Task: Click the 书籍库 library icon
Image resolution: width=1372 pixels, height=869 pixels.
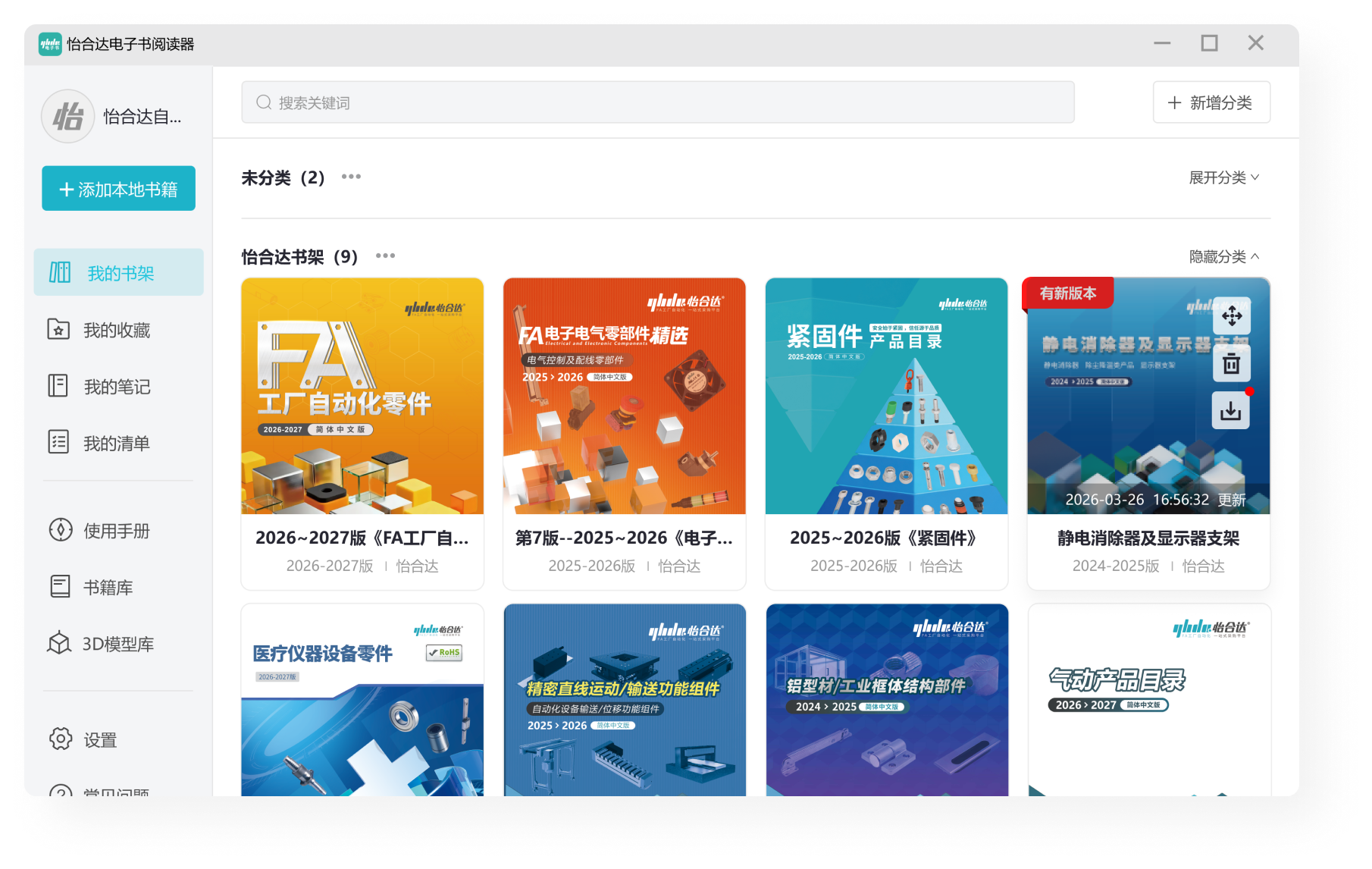Action: 60,586
